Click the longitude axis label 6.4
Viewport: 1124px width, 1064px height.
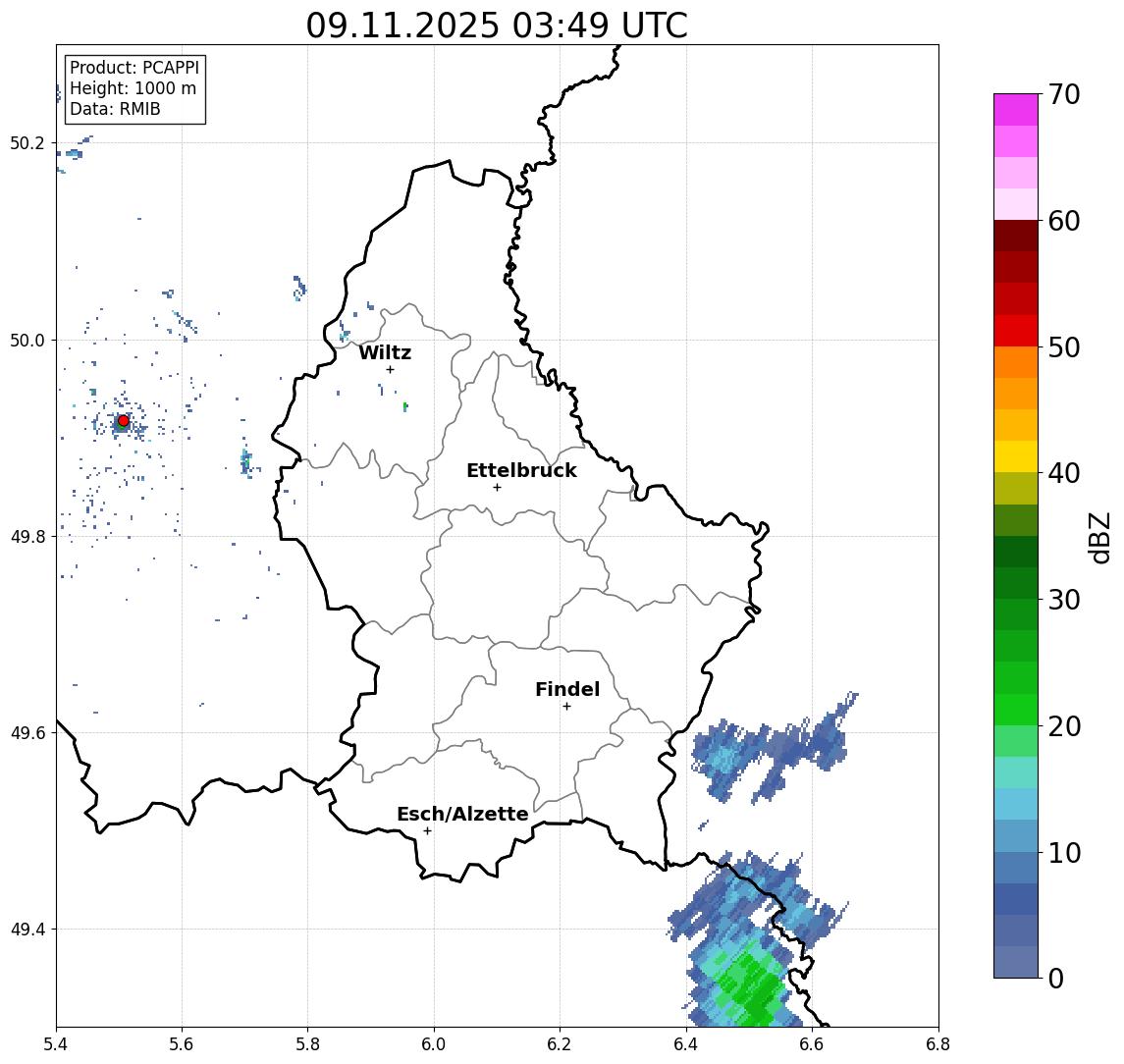(686, 1044)
